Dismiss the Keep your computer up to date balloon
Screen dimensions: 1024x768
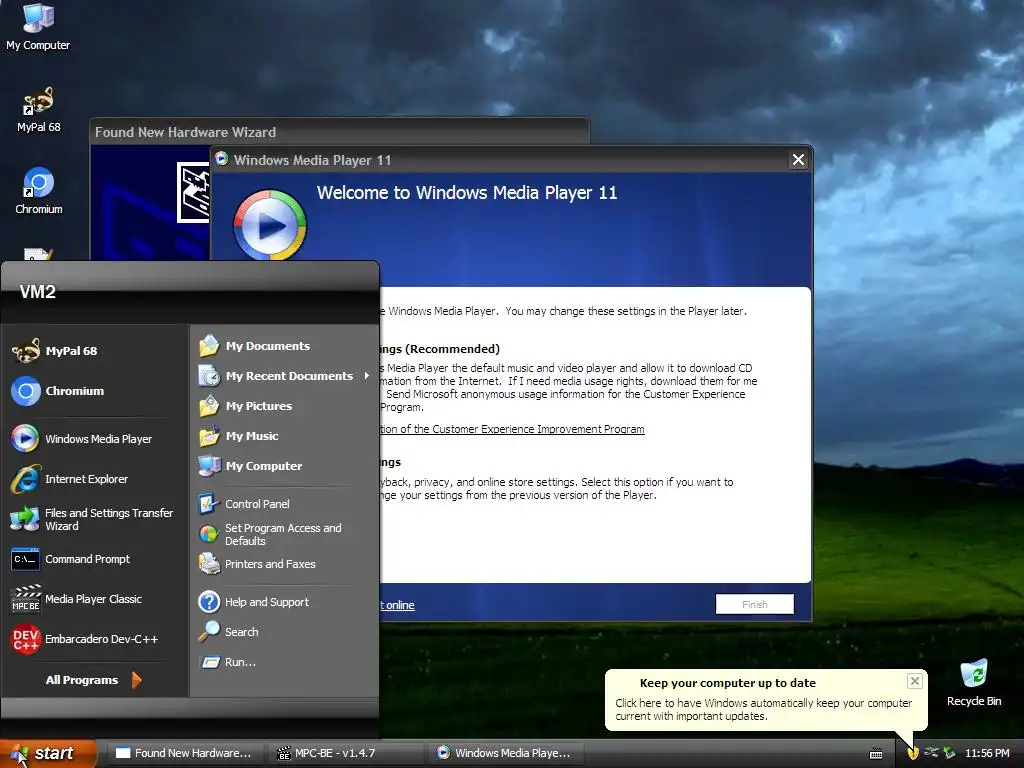(914, 681)
